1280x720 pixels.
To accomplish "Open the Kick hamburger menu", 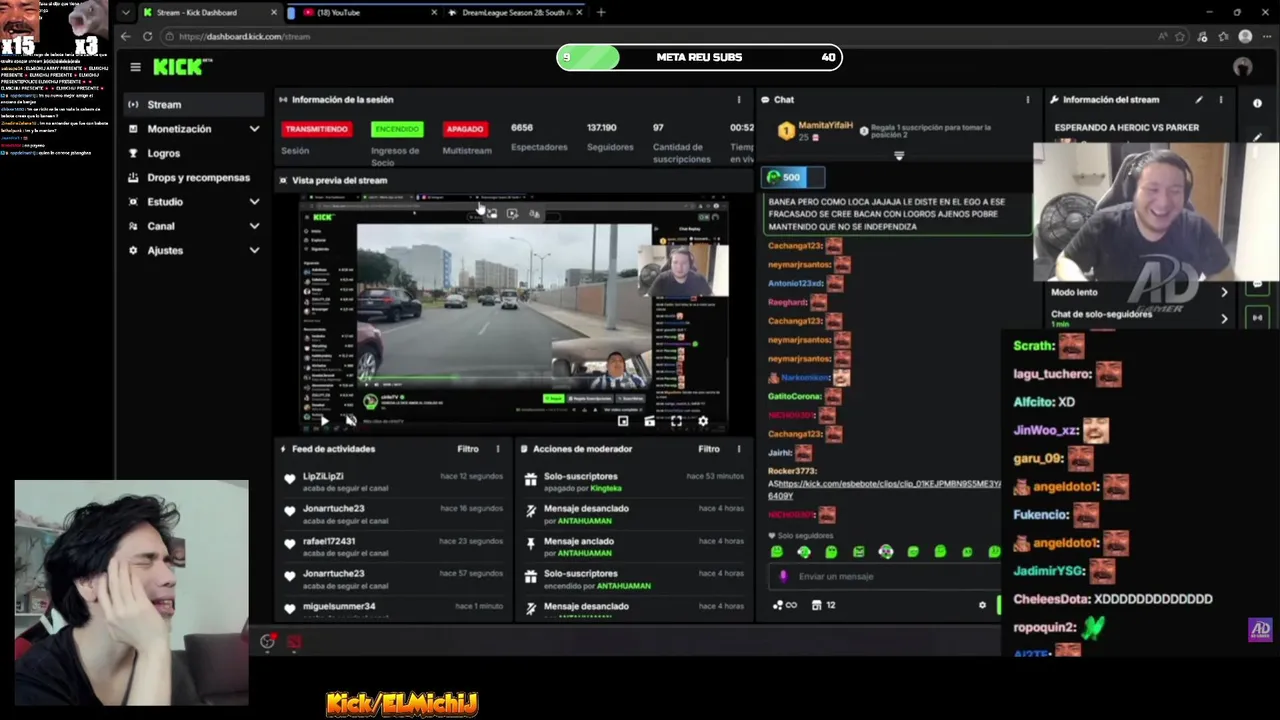I will tap(135, 67).
